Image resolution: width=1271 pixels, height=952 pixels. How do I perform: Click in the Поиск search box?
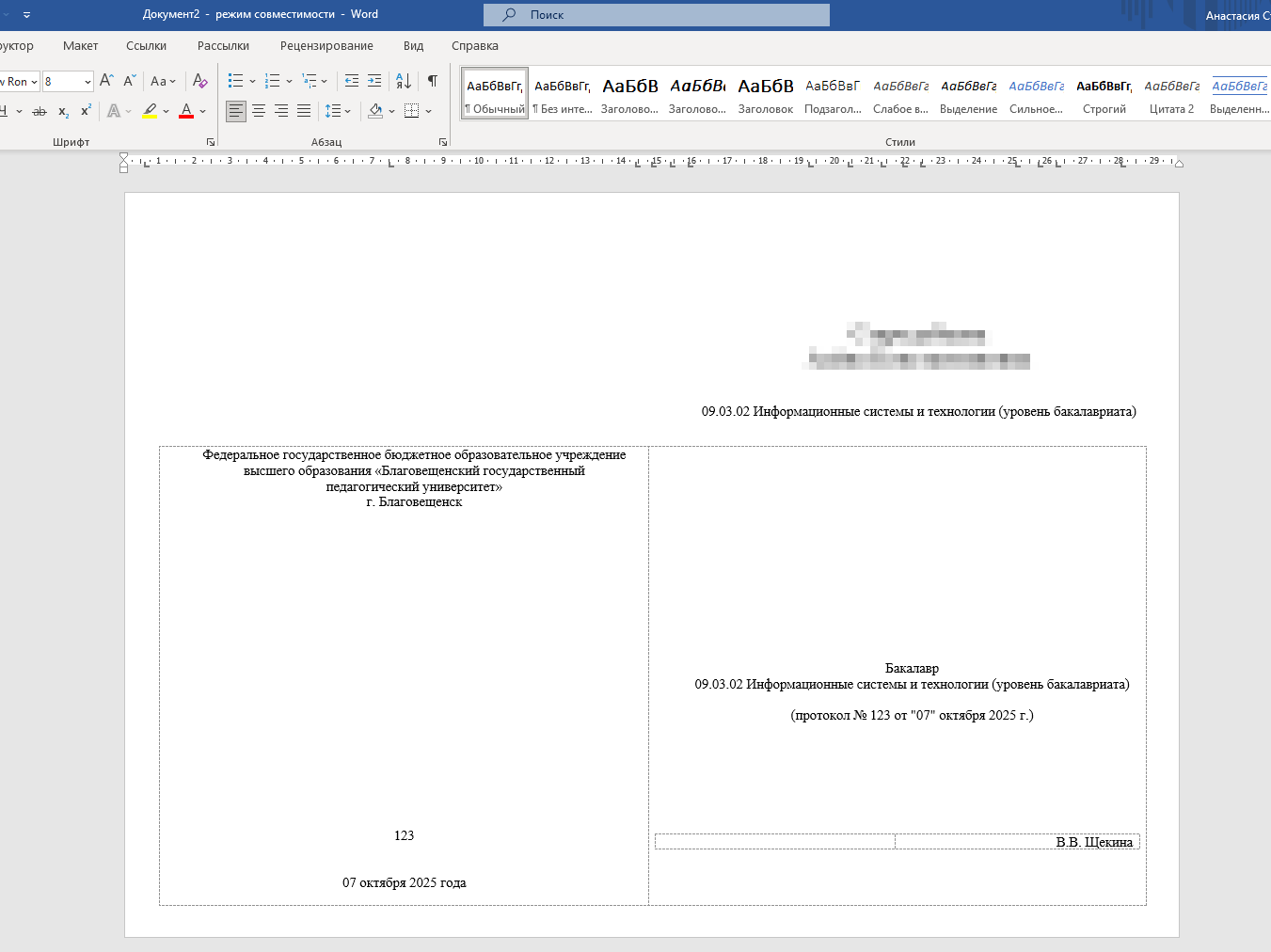657,15
